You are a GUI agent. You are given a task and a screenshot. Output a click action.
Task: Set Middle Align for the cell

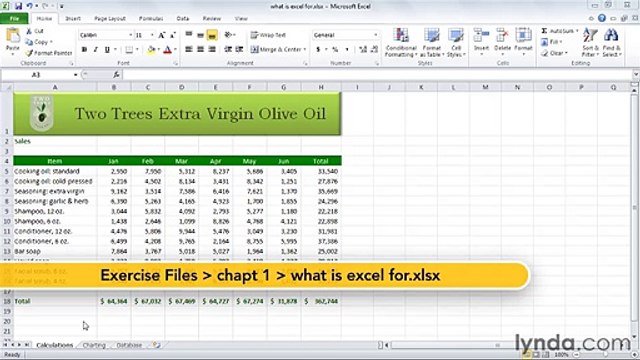[x=200, y=35]
